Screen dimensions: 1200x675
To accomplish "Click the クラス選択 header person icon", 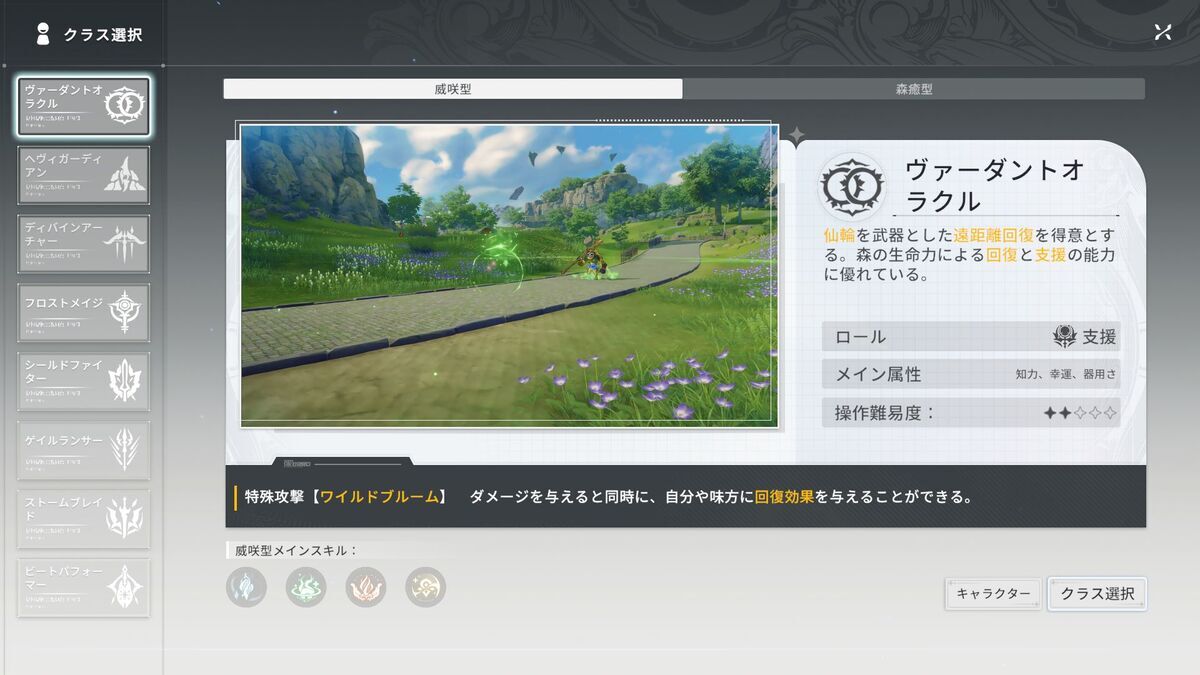I will 42,34.
